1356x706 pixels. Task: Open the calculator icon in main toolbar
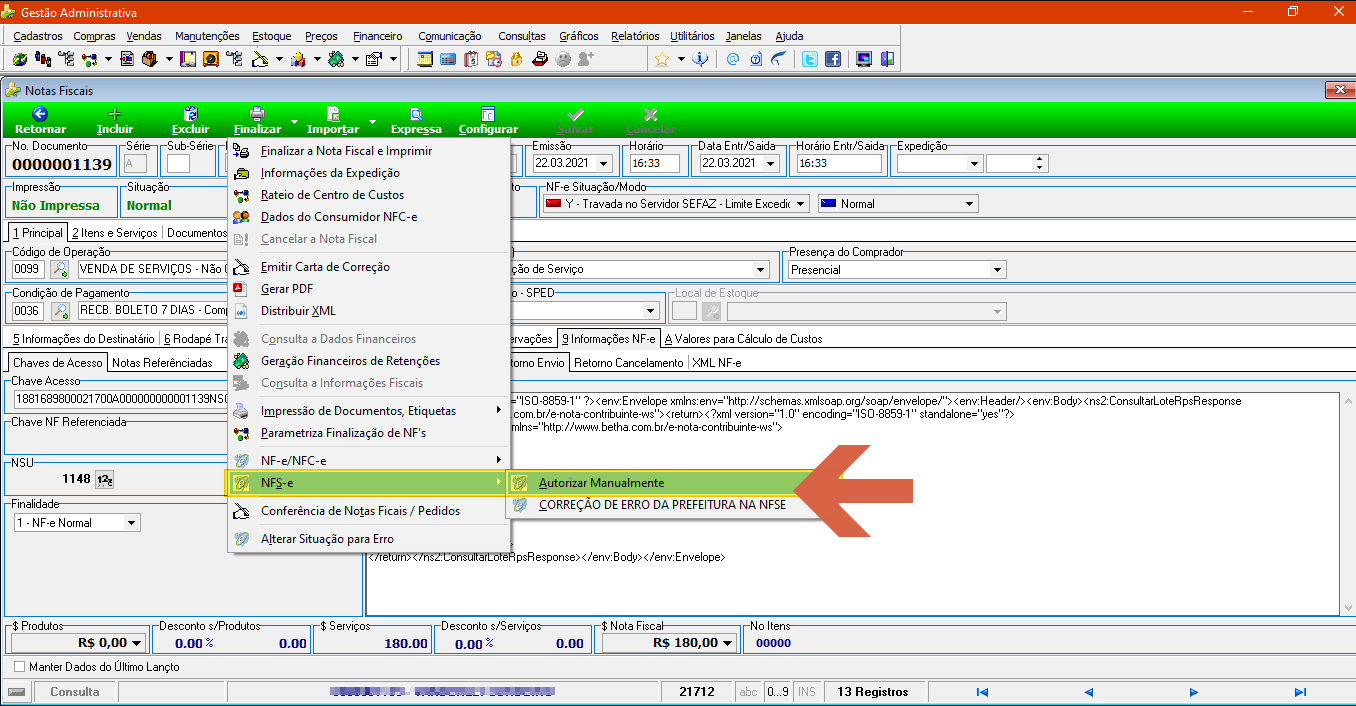tap(447, 59)
